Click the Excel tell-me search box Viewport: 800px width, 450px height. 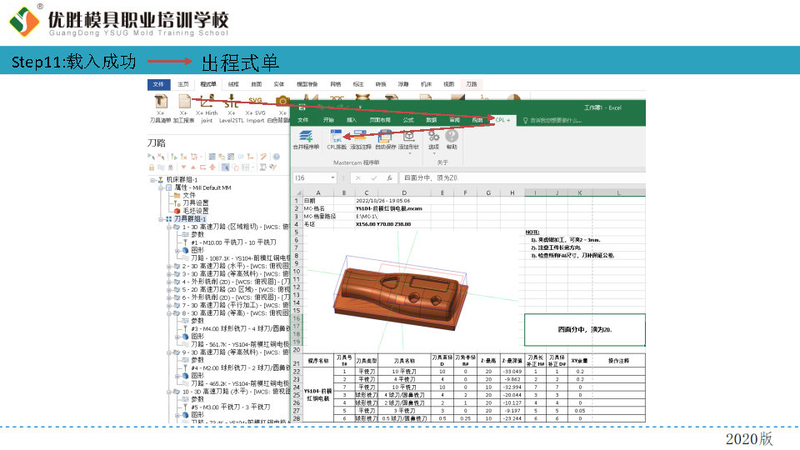pos(553,121)
